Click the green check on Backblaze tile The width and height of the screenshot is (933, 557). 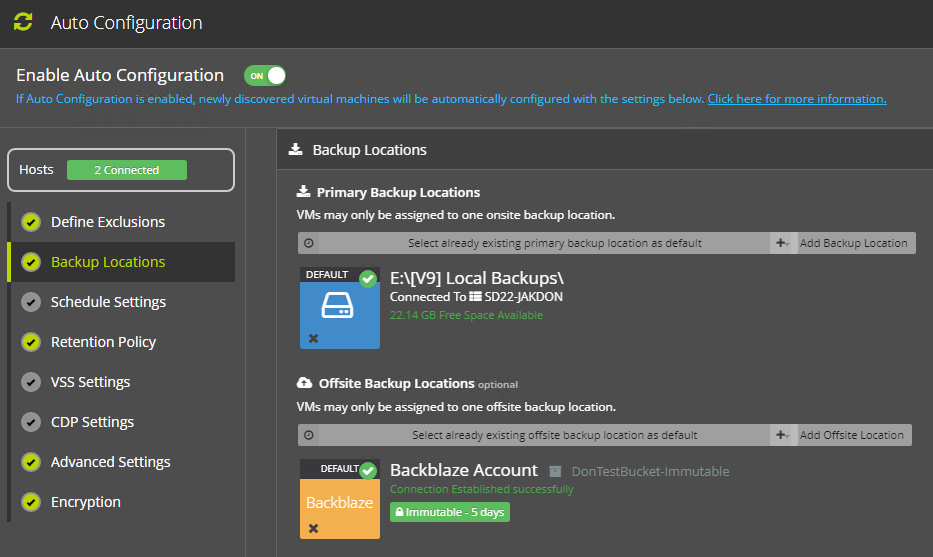tap(368, 471)
